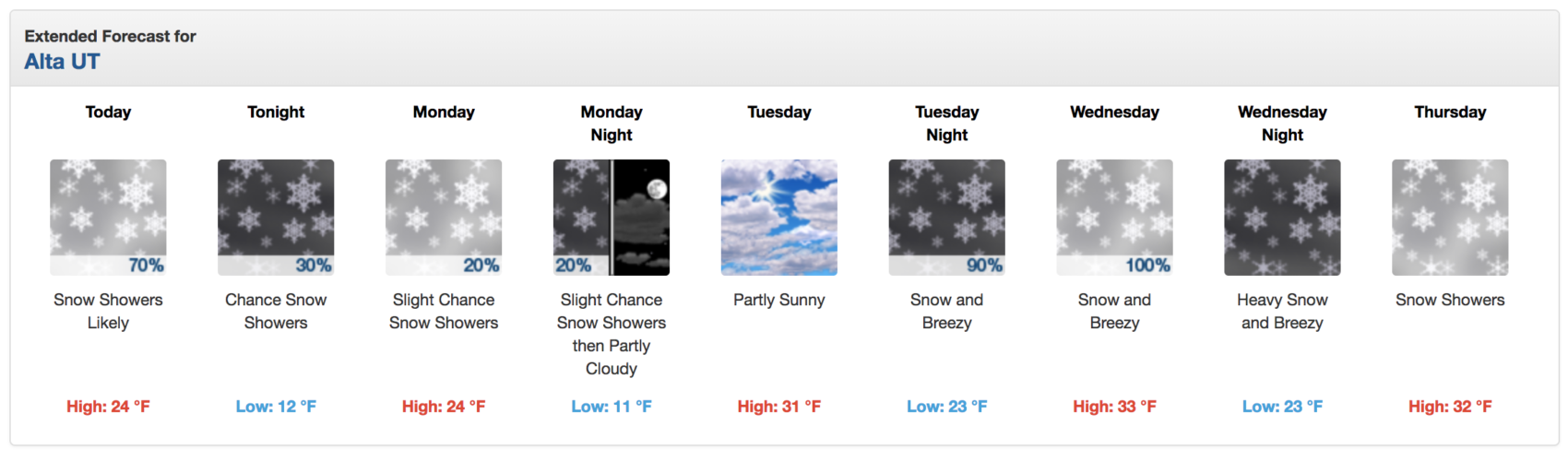Image resolution: width=1568 pixels, height=450 pixels.
Task: Click the Heavy Snow and Breezy description
Action: 1282,312
